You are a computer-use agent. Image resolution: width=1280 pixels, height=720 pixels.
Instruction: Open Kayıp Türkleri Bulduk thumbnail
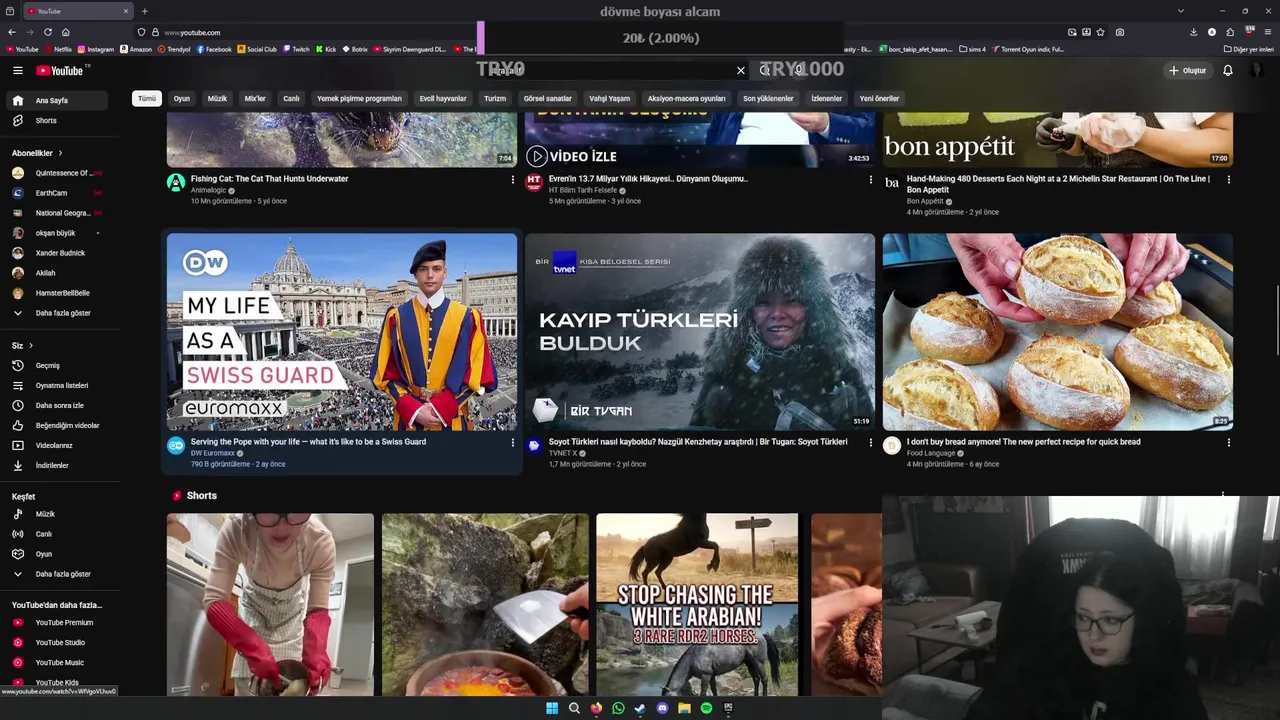(700, 332)
